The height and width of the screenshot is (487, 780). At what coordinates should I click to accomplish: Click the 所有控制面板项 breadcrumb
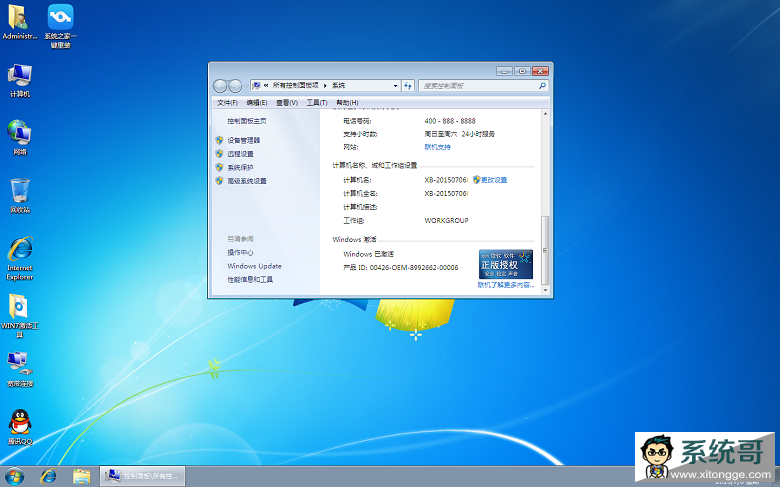pos(295,86)
